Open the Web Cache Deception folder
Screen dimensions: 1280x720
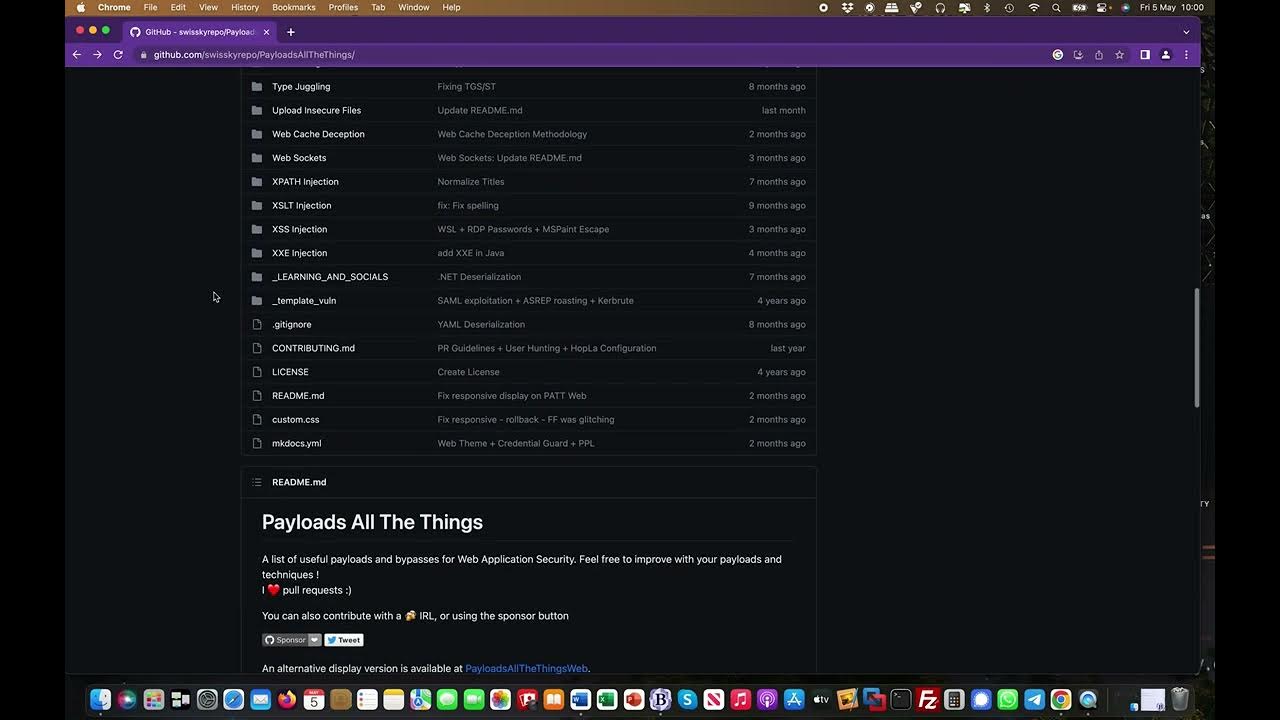click(x=318, y=134)
